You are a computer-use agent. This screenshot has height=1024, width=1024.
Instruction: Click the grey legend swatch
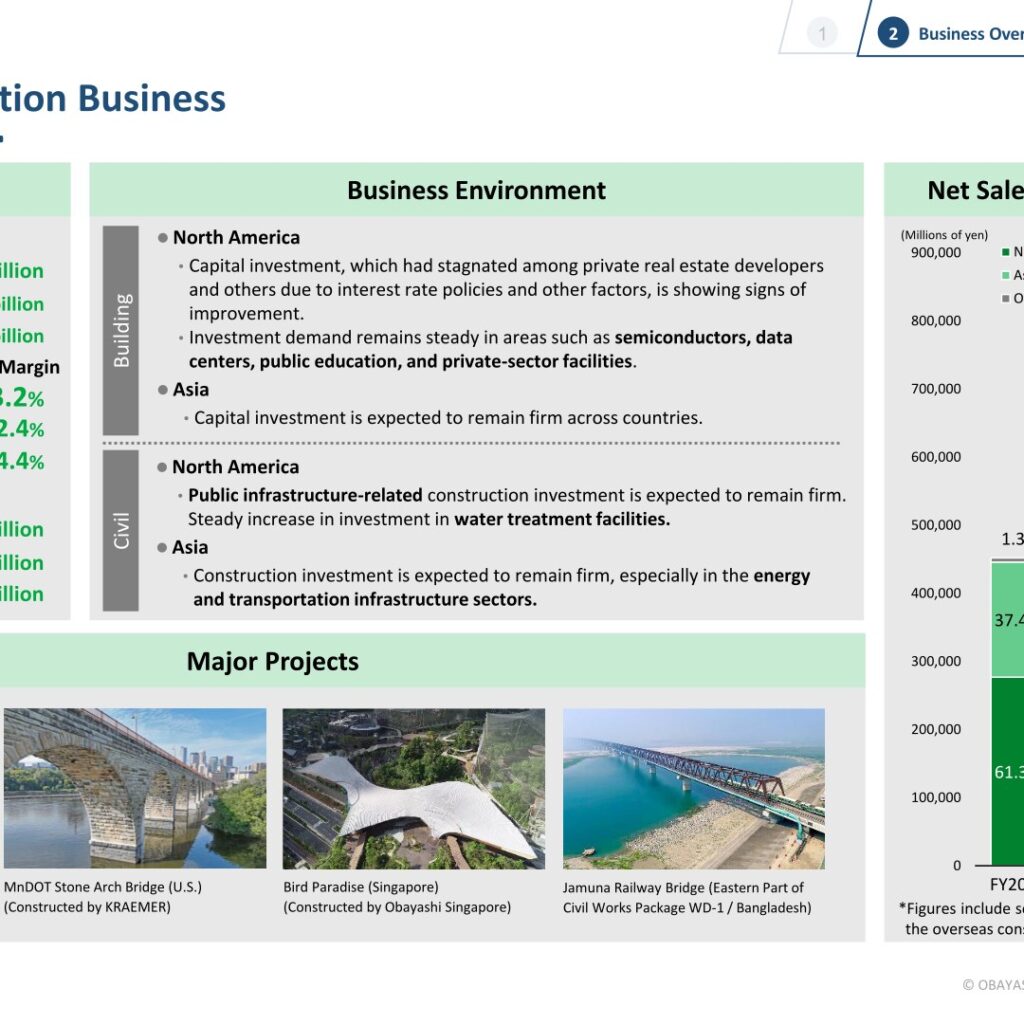point(1006,298)
